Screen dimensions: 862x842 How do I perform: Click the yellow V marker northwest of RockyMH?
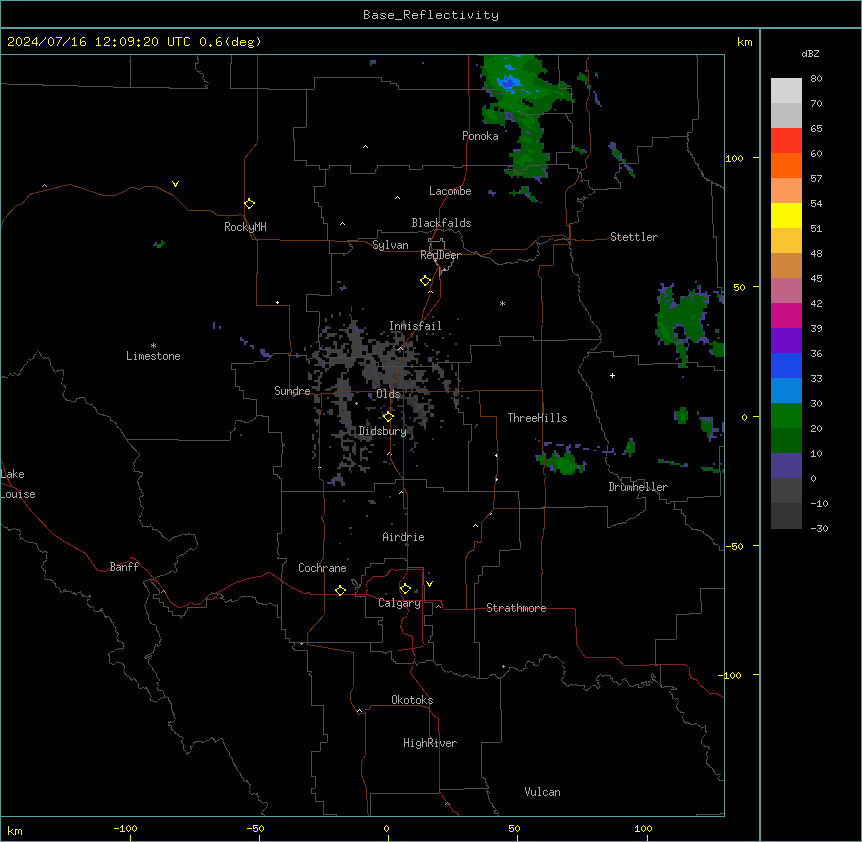(x=175, y=184)
